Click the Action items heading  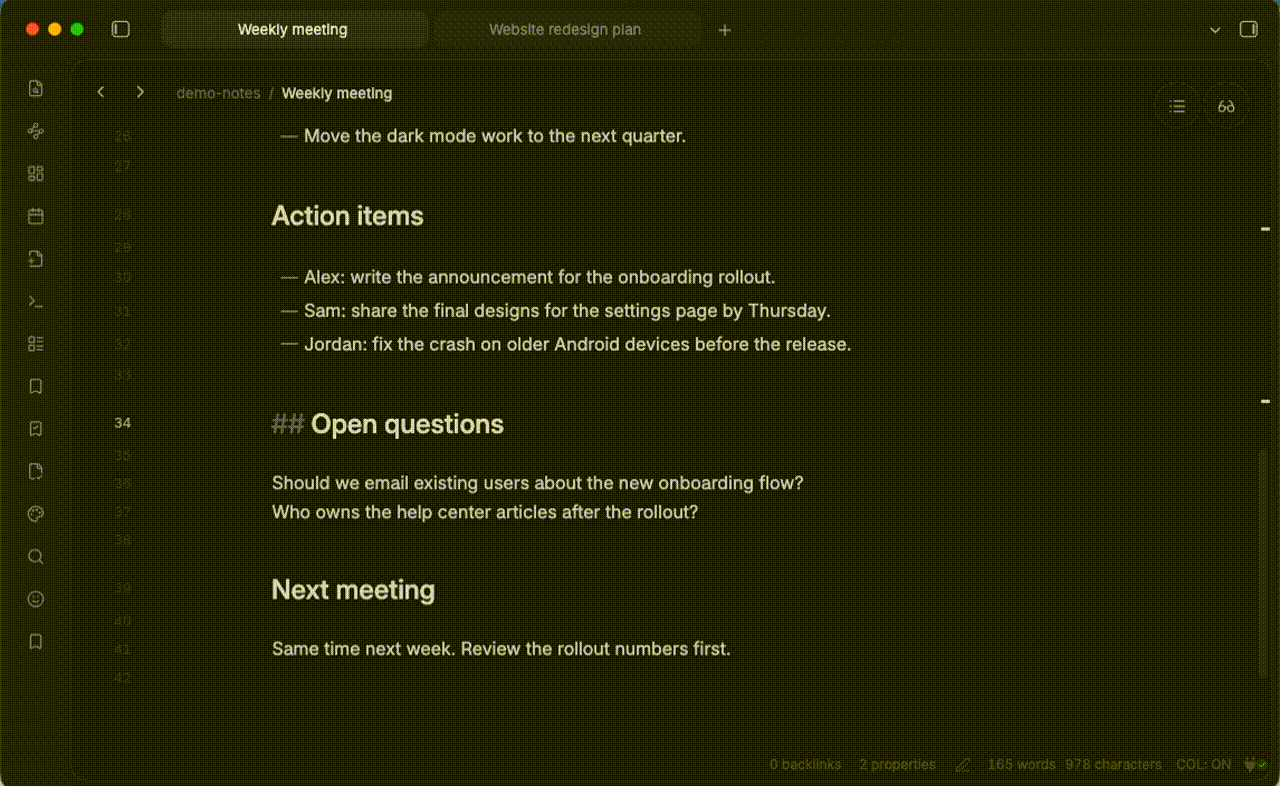click(x=348, y=216)
